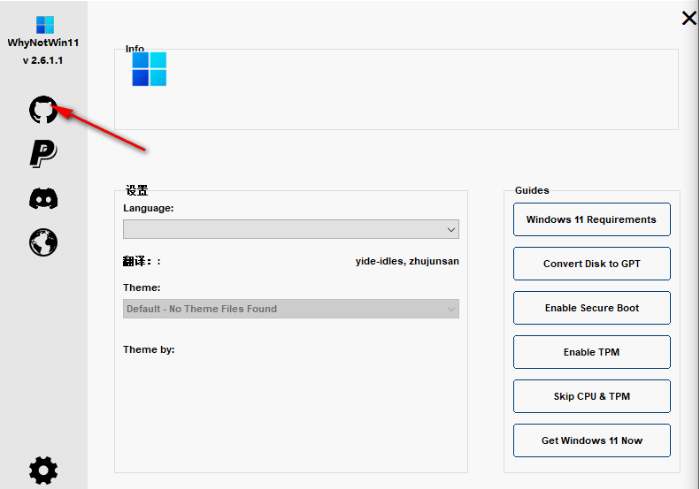Click the "Theme by:" label

point(149,350)
